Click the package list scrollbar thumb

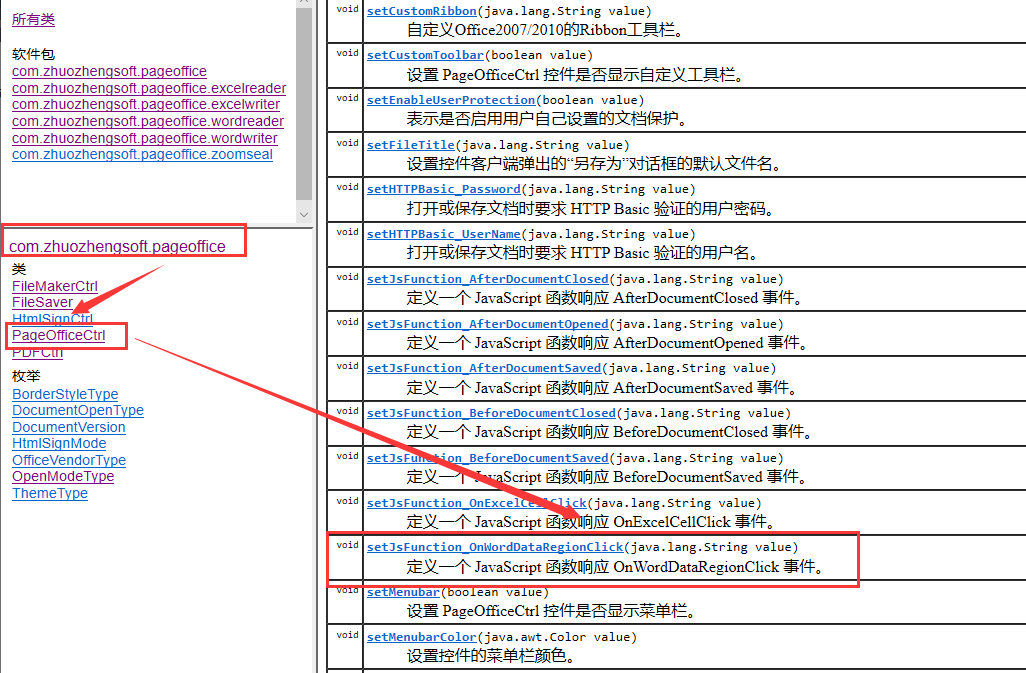tap(304, 105)
